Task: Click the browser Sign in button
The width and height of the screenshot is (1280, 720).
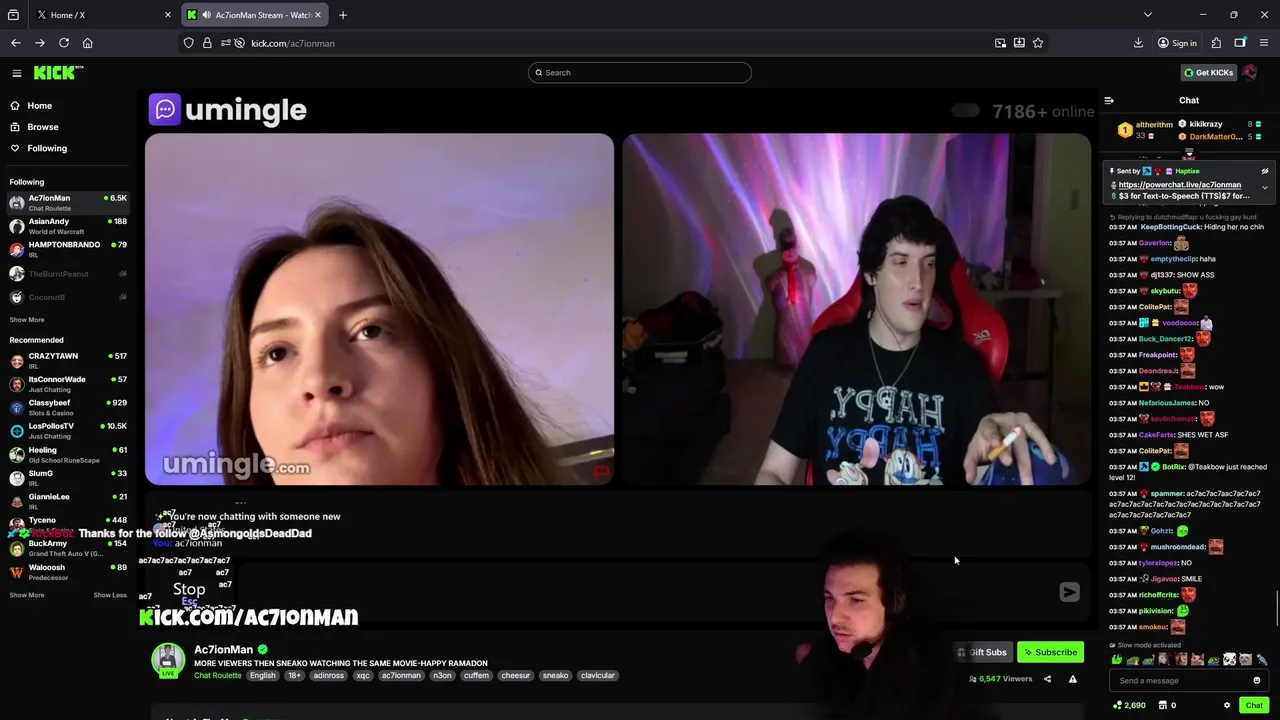Action: click(x=1177, y=43)
